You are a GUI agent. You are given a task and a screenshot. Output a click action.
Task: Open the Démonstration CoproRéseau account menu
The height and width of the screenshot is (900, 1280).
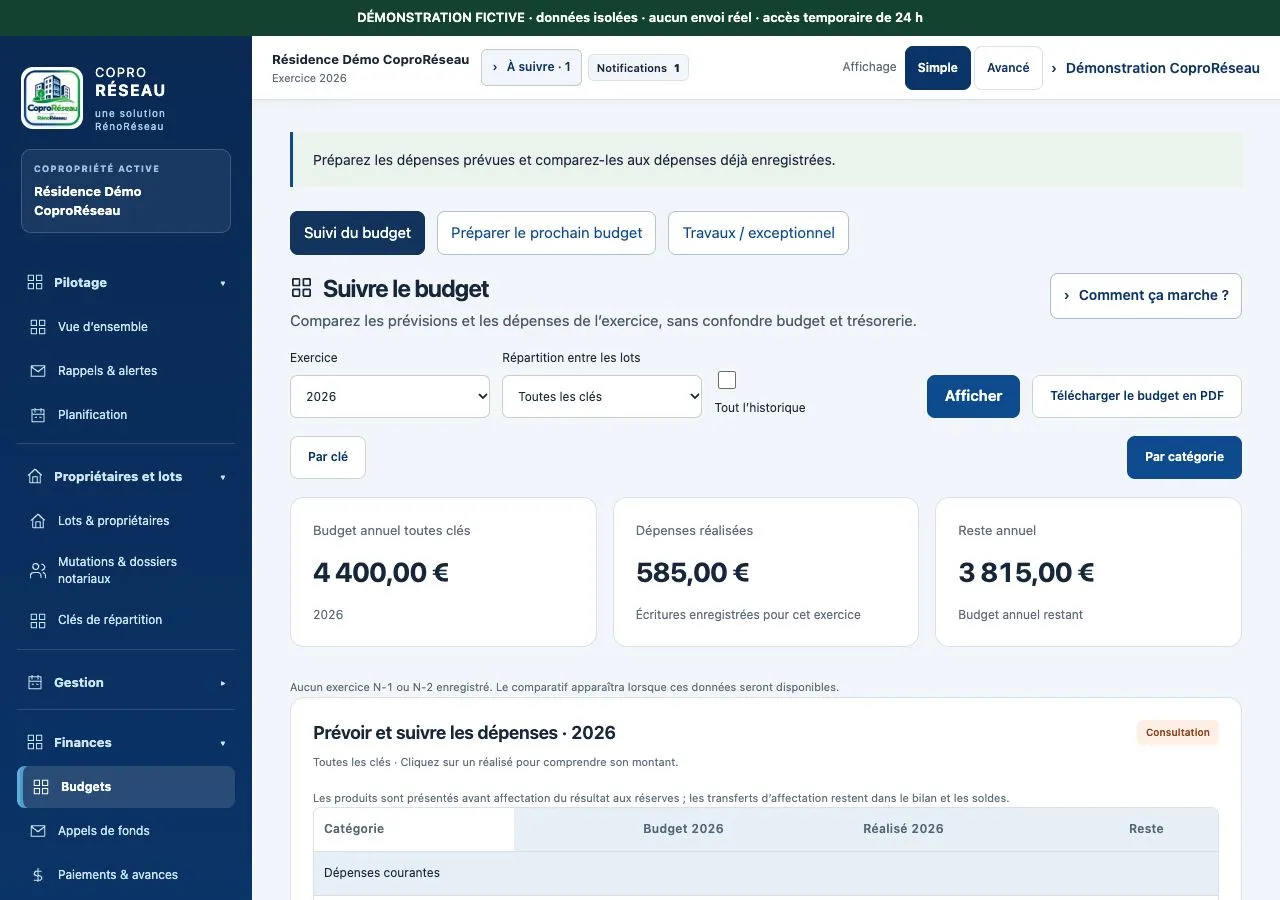[1155, 68]
